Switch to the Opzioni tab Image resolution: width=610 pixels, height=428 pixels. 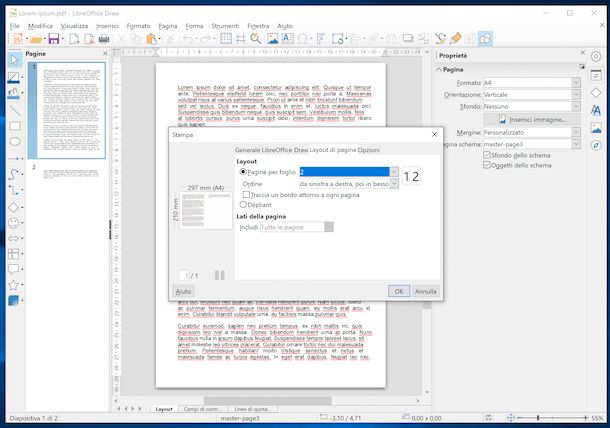(368, 150)
